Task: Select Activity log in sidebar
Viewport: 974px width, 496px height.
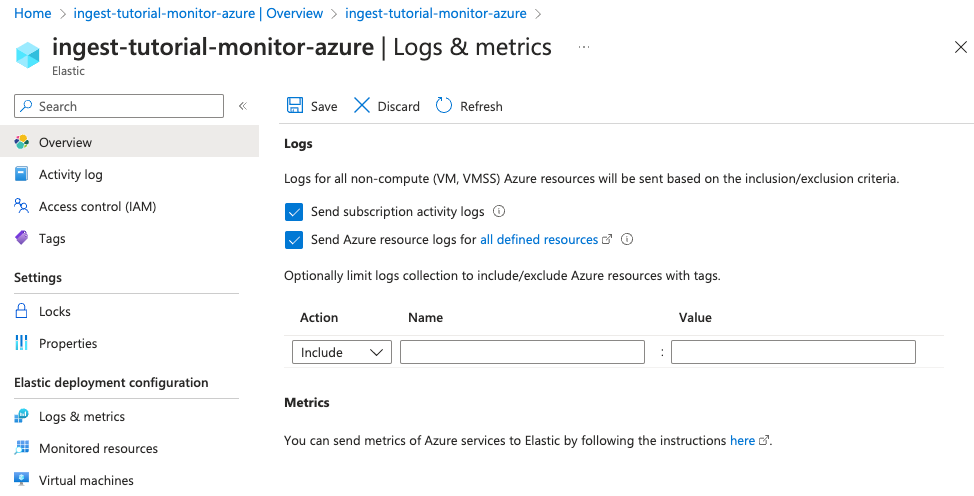Action: click(x=70, y=175)
